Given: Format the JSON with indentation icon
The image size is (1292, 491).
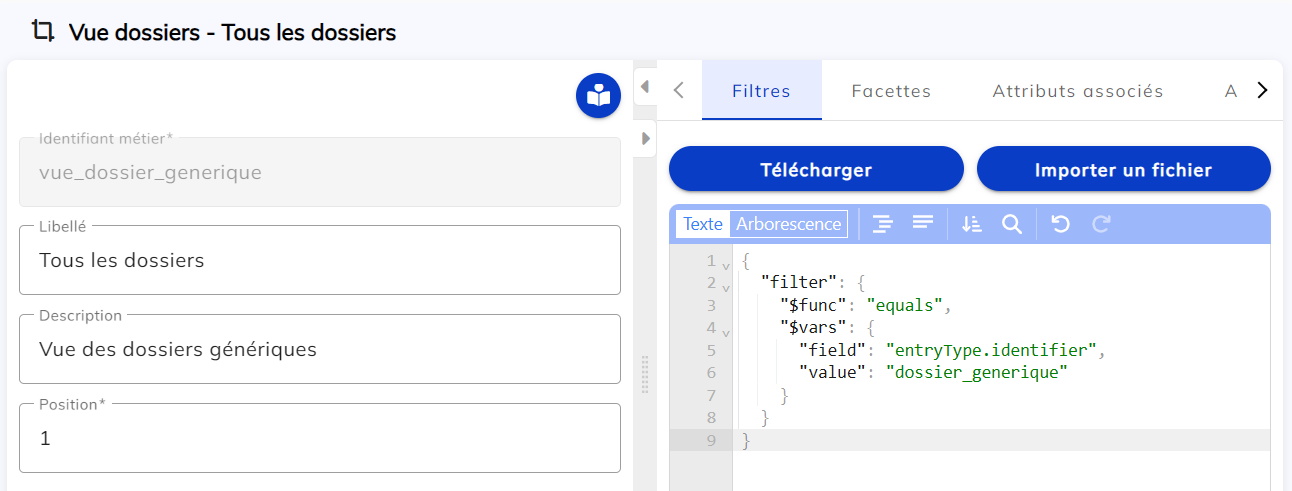Looking at the screenshot, I should coord(882,224).
